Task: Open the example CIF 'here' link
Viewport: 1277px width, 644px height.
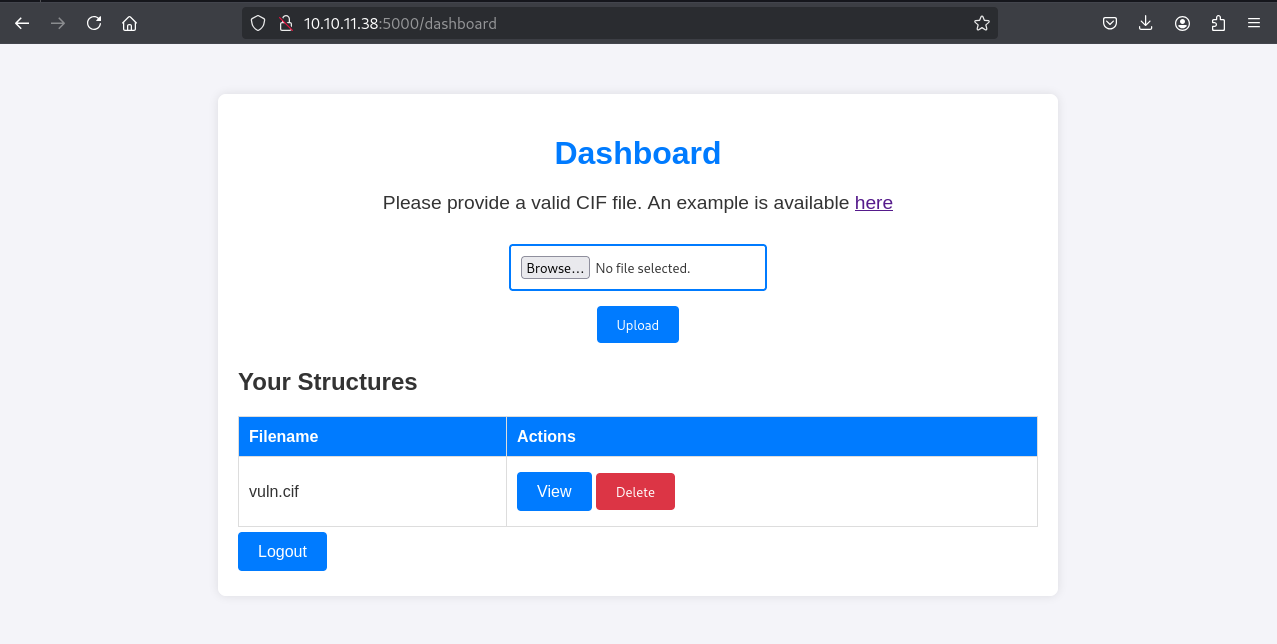Action: click(873, 203)
